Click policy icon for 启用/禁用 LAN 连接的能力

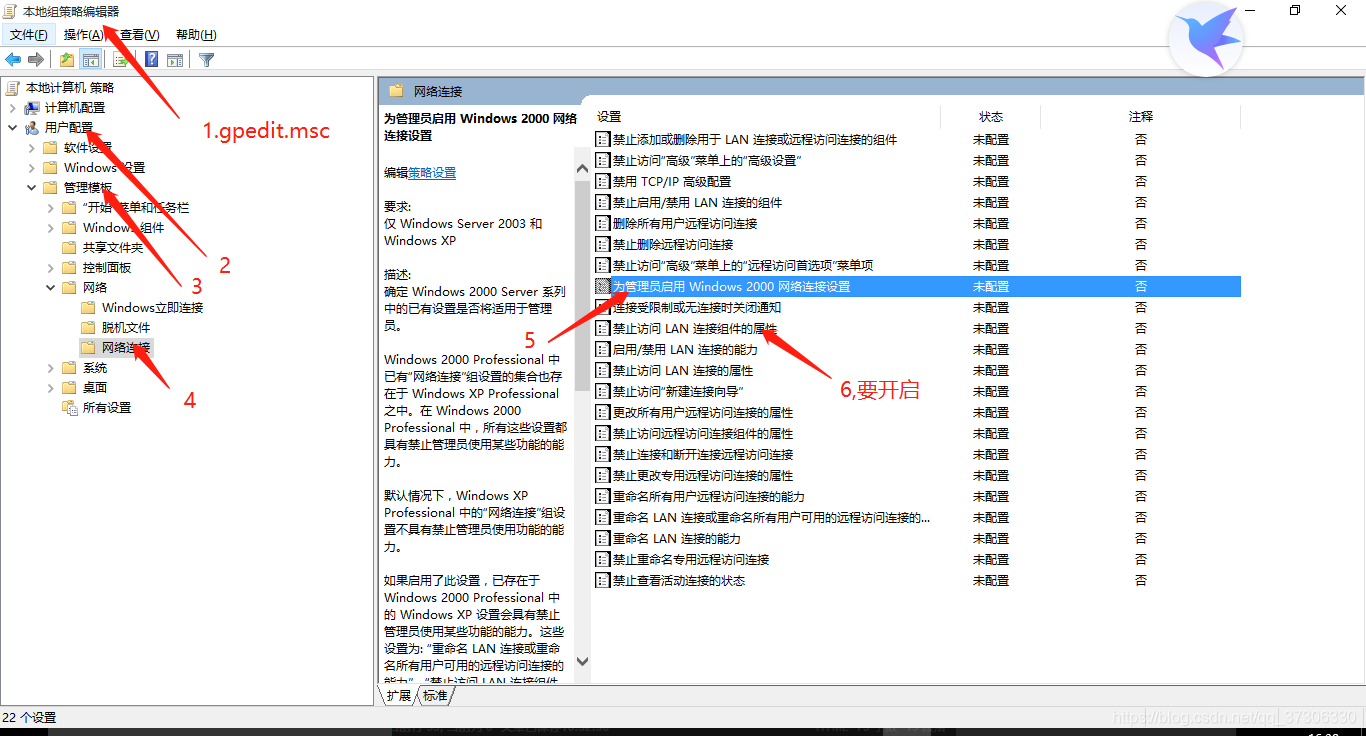click(x=603, y=349)
